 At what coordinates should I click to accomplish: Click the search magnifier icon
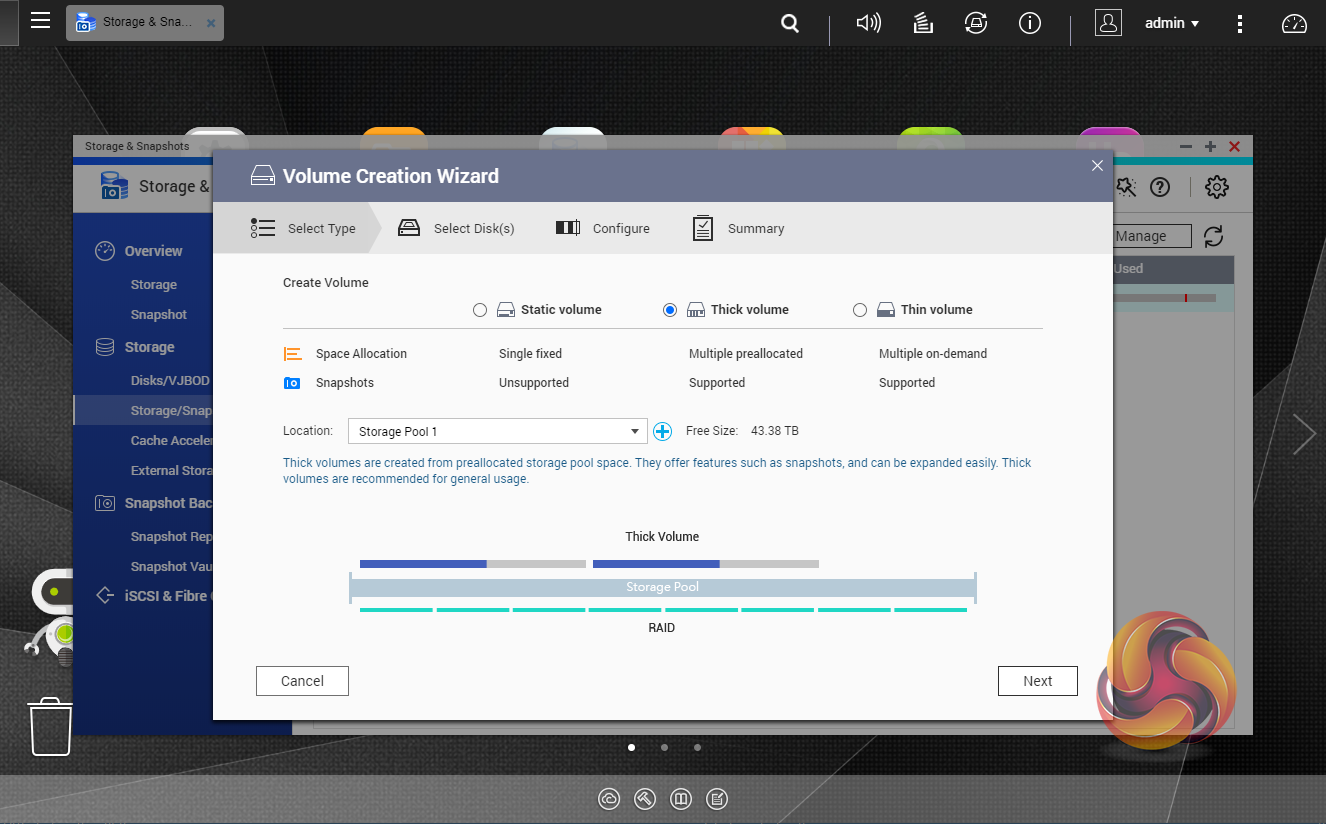click(790, 23)
